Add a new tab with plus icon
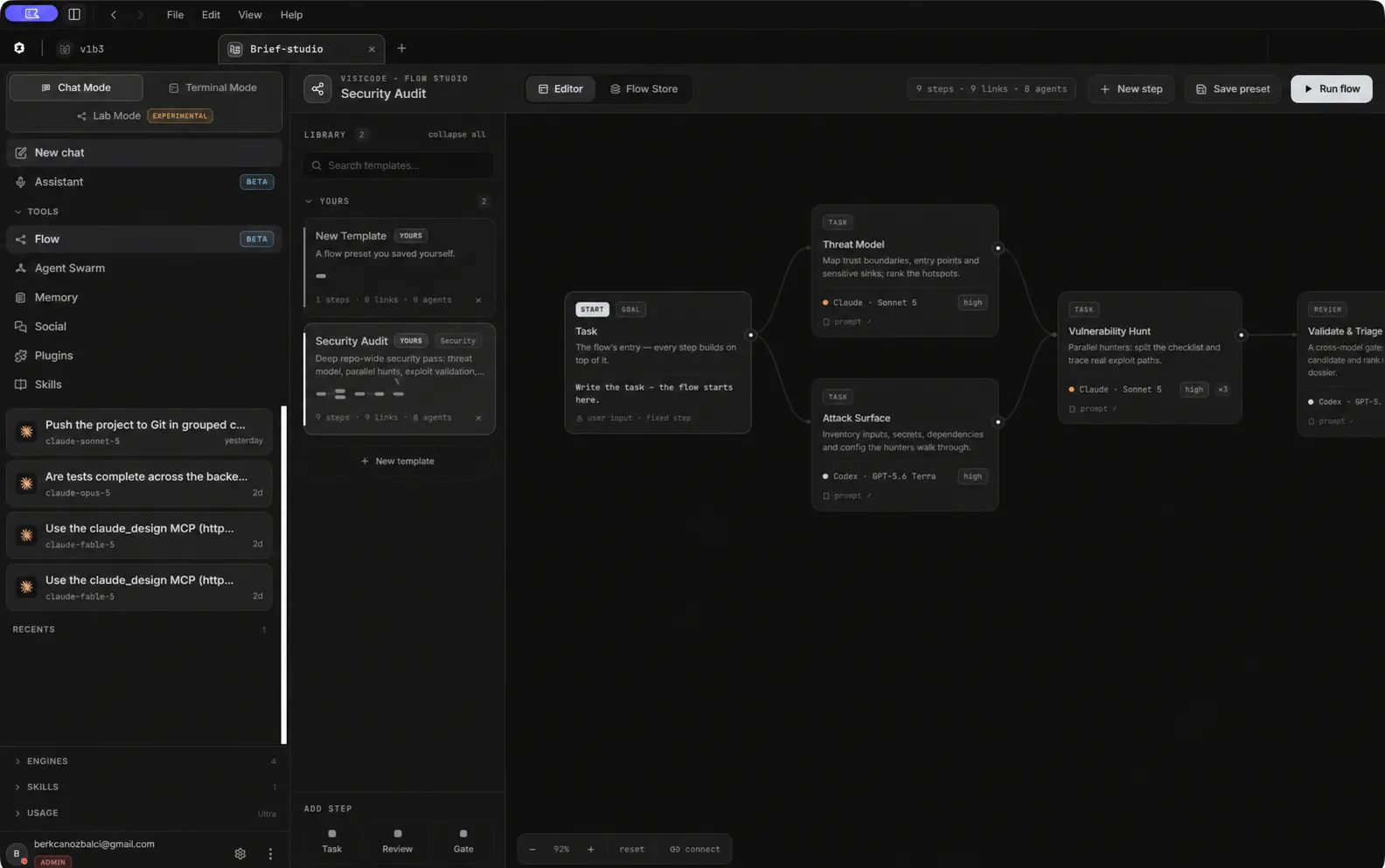Screen dimensions: 1385x868 [x=401, y=48]
